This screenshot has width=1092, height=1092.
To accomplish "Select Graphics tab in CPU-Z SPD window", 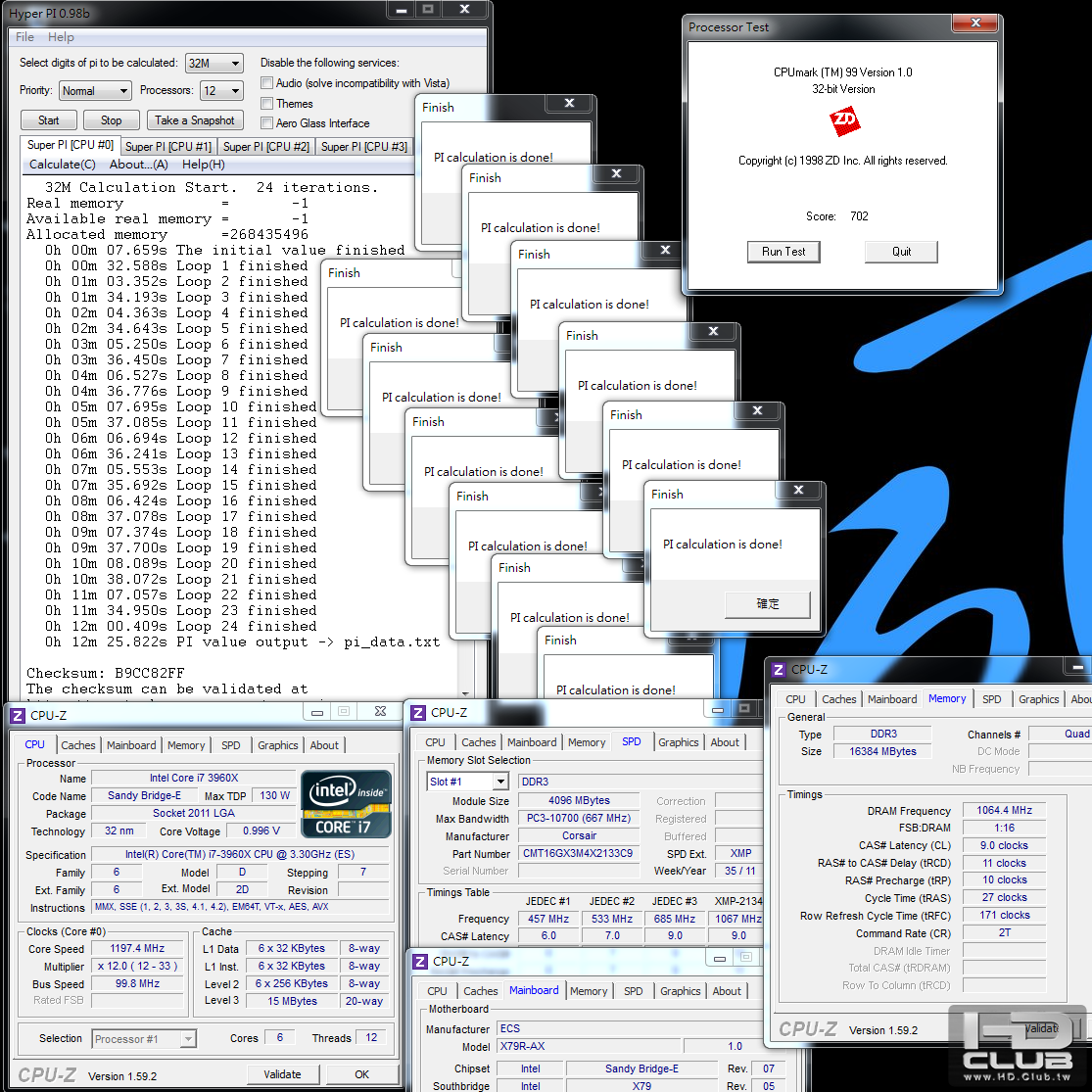I will pyautogui.click(x=679, y=742).
